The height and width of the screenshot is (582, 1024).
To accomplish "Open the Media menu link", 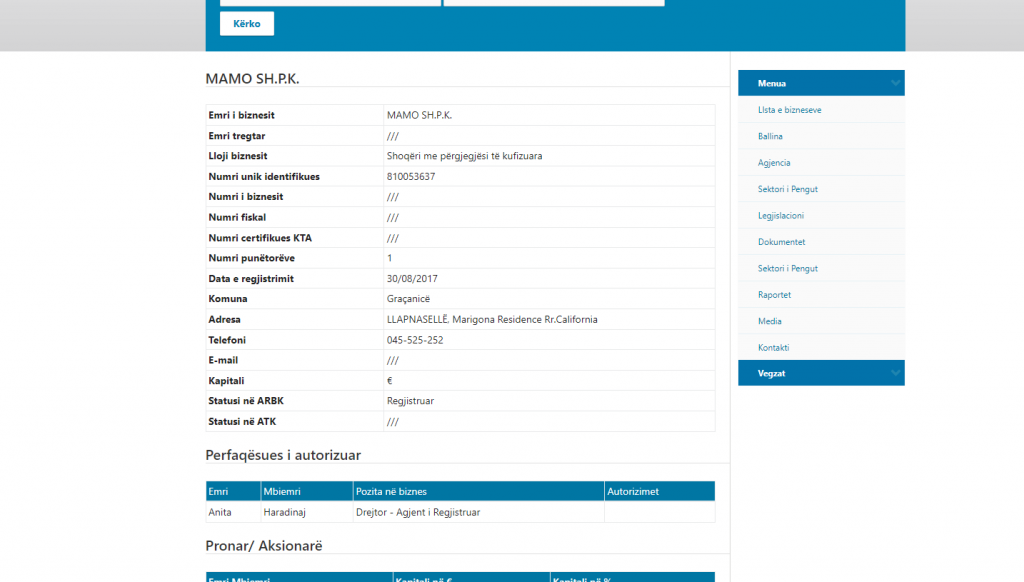I will (769, 321).
